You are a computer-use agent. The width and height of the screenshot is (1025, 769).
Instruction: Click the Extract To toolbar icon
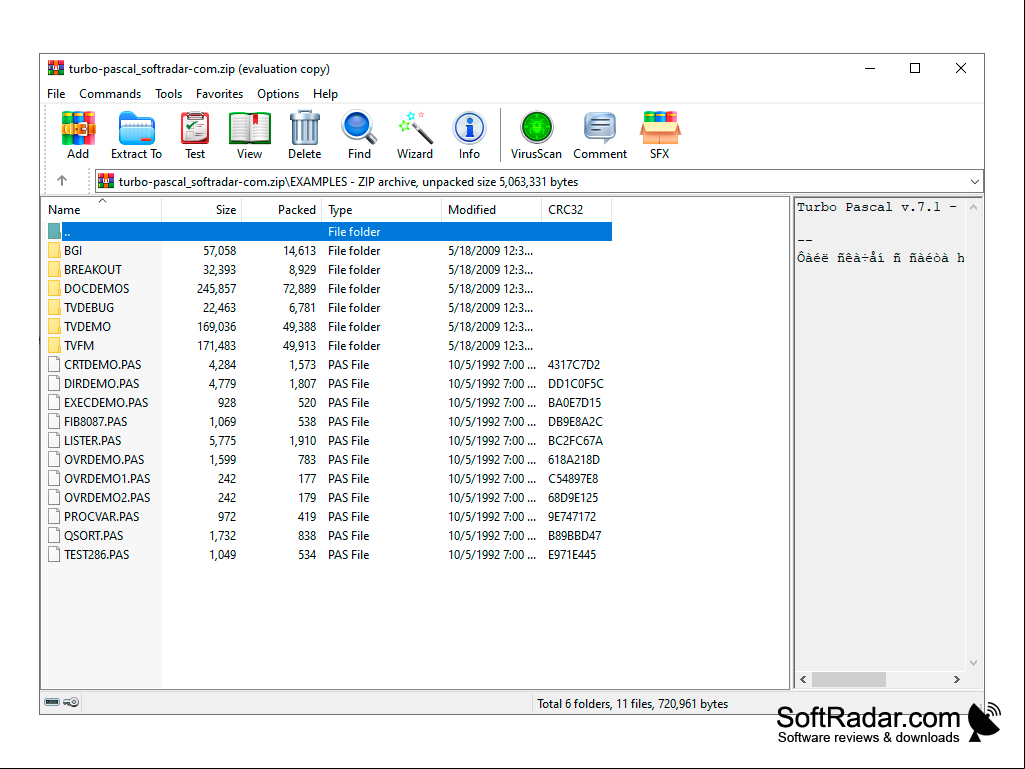(x=136, y=128)
